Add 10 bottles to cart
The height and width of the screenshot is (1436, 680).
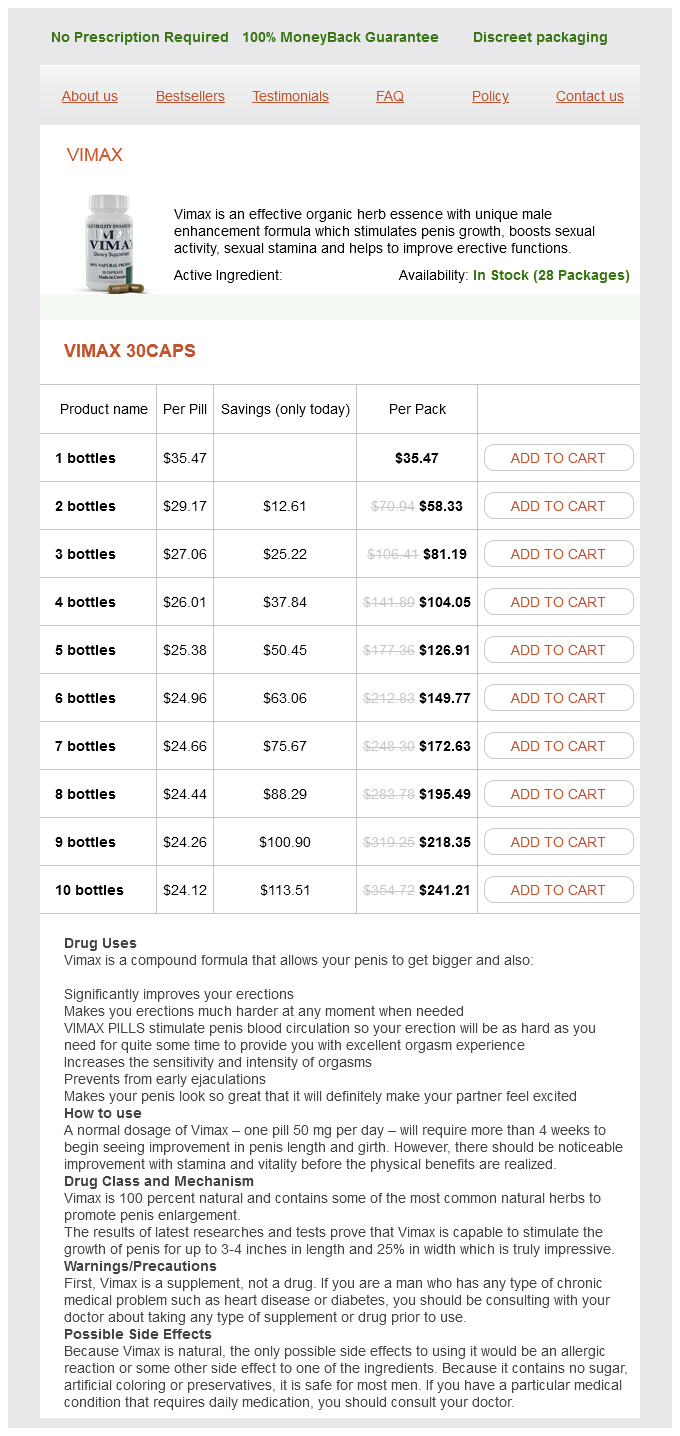(x=558, y=890)
